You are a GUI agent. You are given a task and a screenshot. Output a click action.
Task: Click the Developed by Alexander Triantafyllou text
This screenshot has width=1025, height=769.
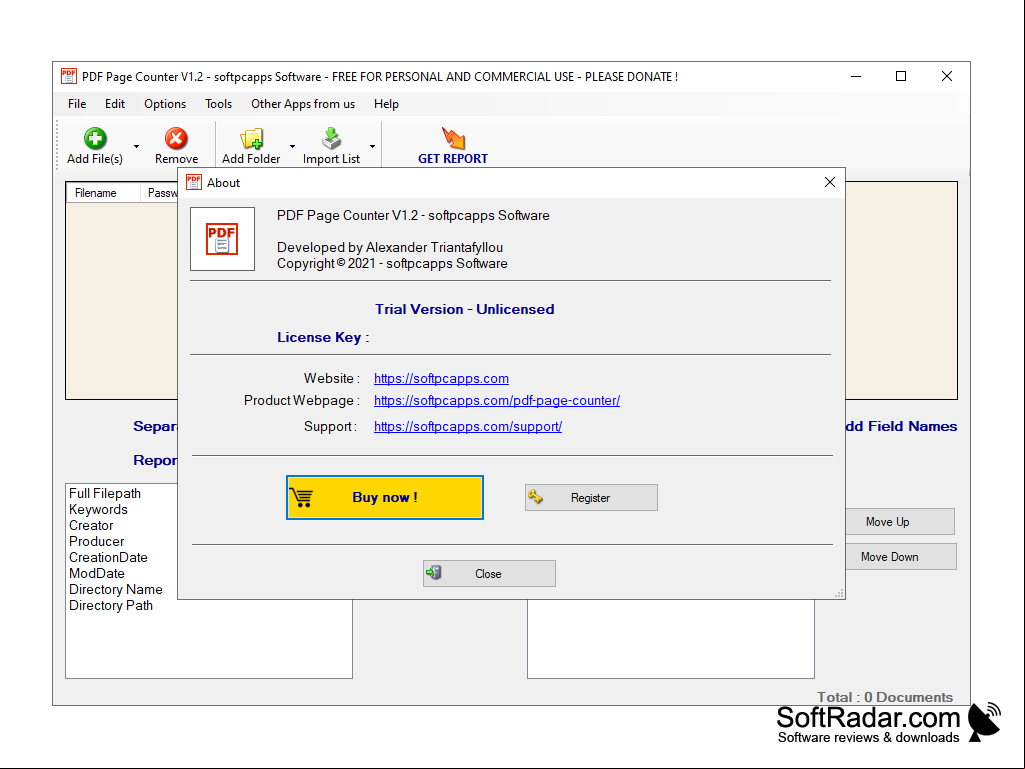tap(390, 247)
